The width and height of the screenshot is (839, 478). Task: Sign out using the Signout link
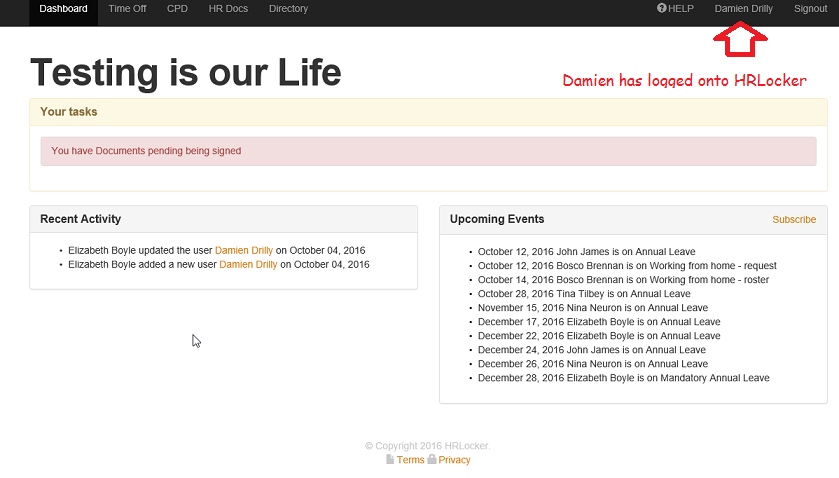click(810, 9)
